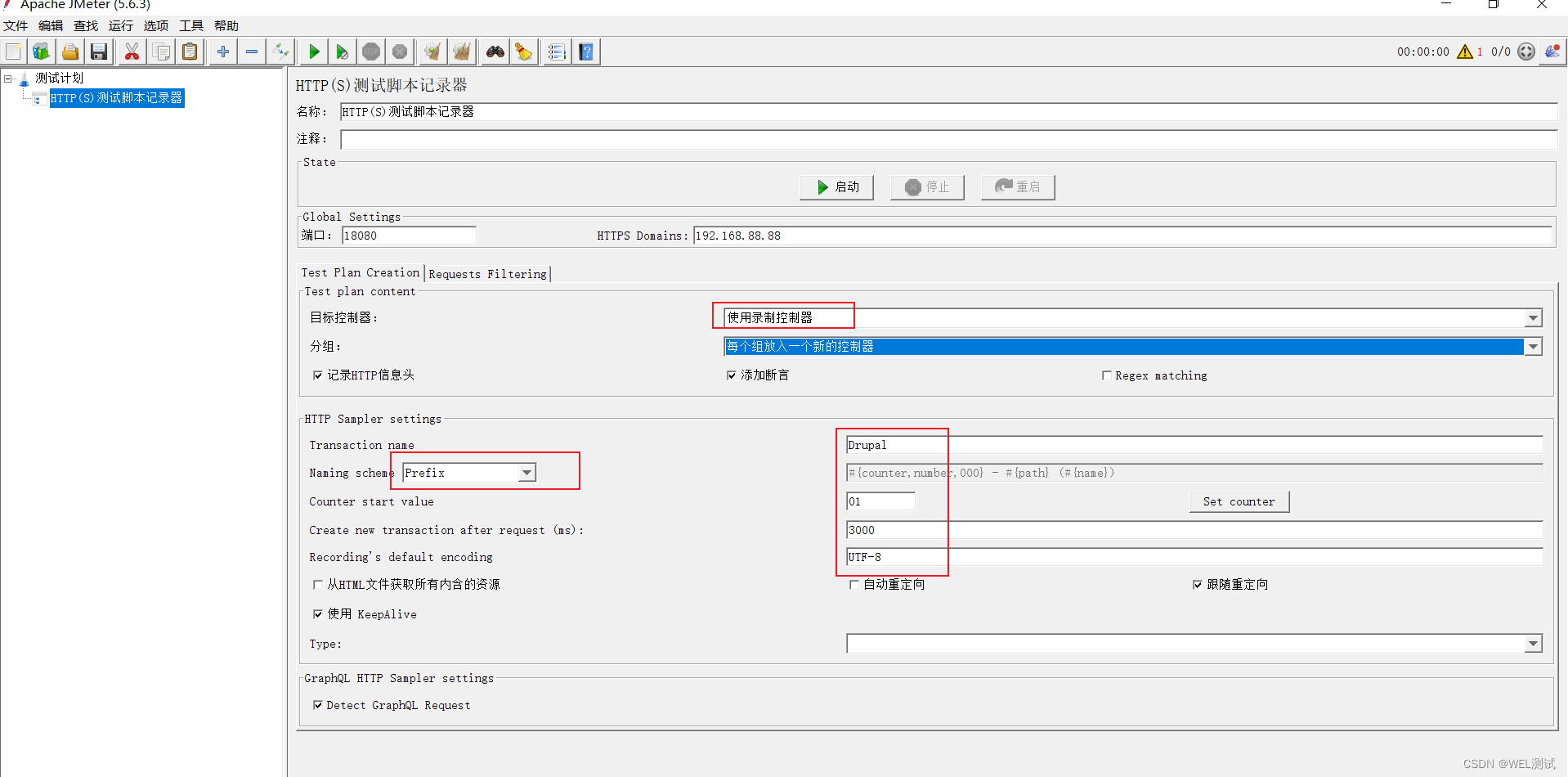Start the test (green play icon)
This screenshot has width=1568, height=777.
(314, 52)
